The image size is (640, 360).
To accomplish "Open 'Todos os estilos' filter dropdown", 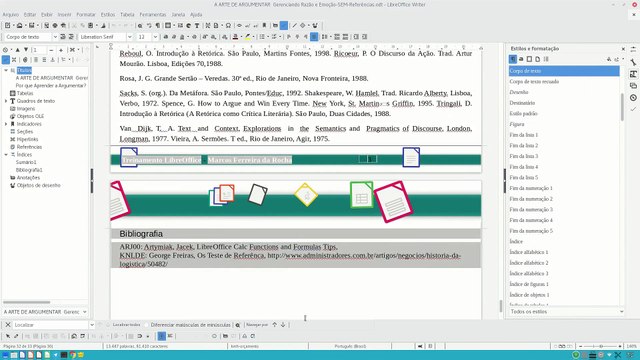I will point(566,312).
